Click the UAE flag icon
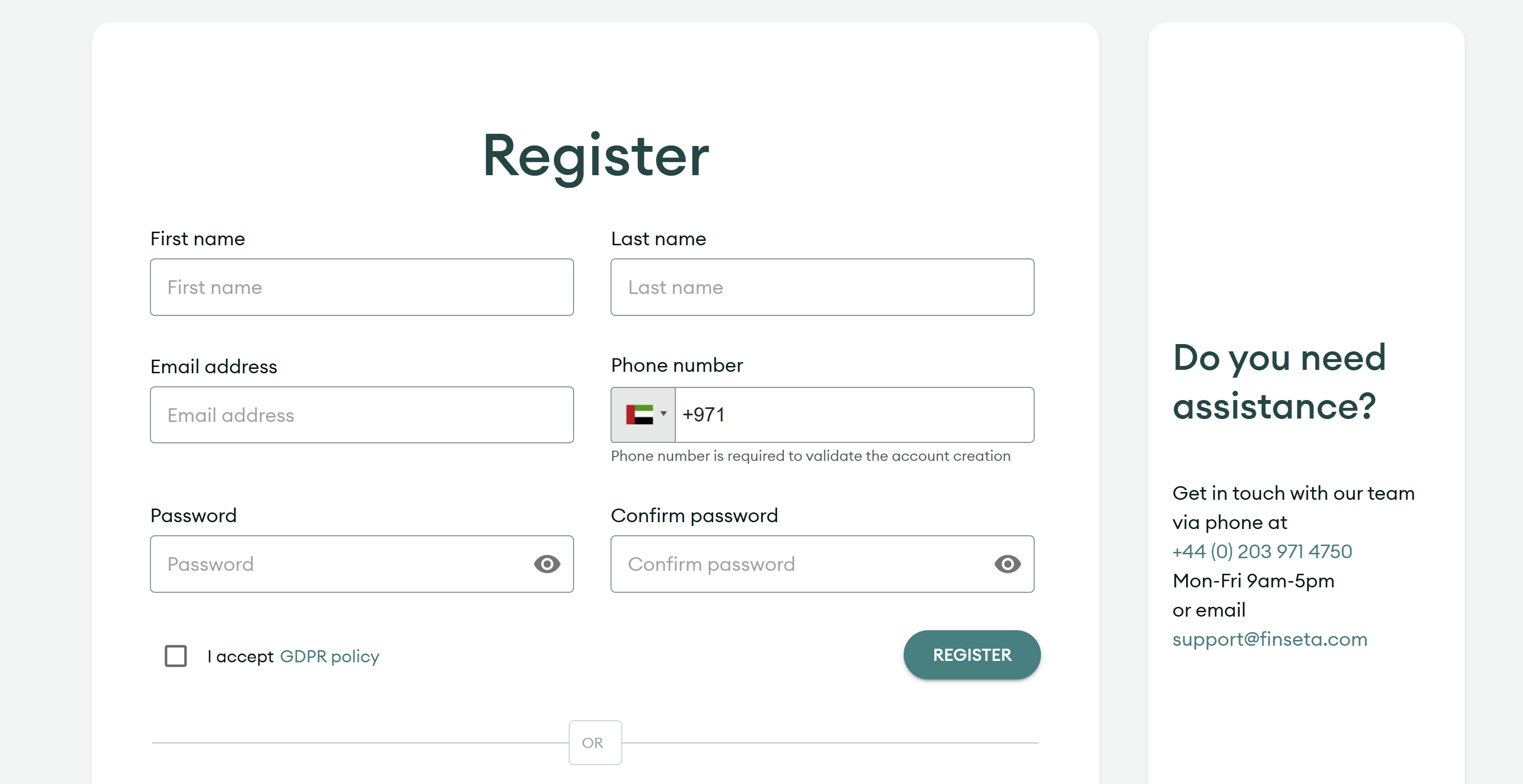Screen dimensions: 1523x784 [639, 414]
